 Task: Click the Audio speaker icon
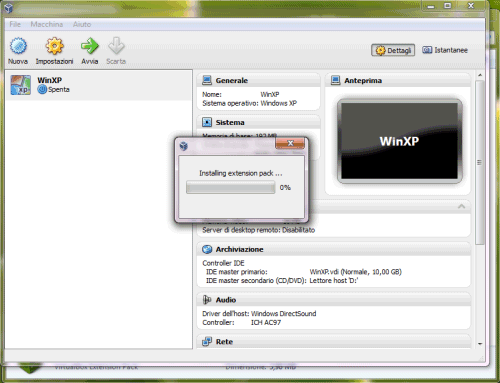[x=207, y=300]
